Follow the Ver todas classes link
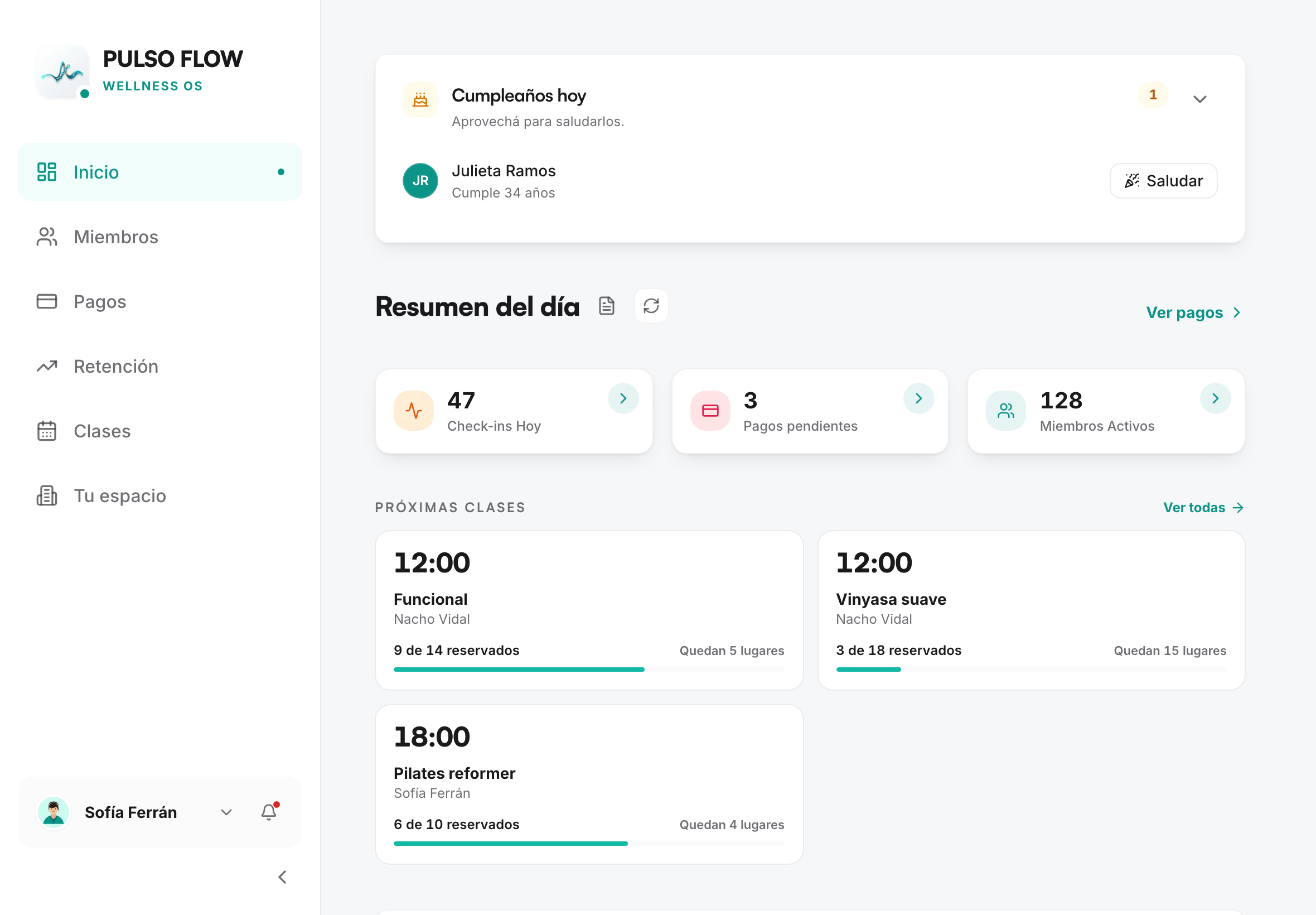 point(1203,507)
